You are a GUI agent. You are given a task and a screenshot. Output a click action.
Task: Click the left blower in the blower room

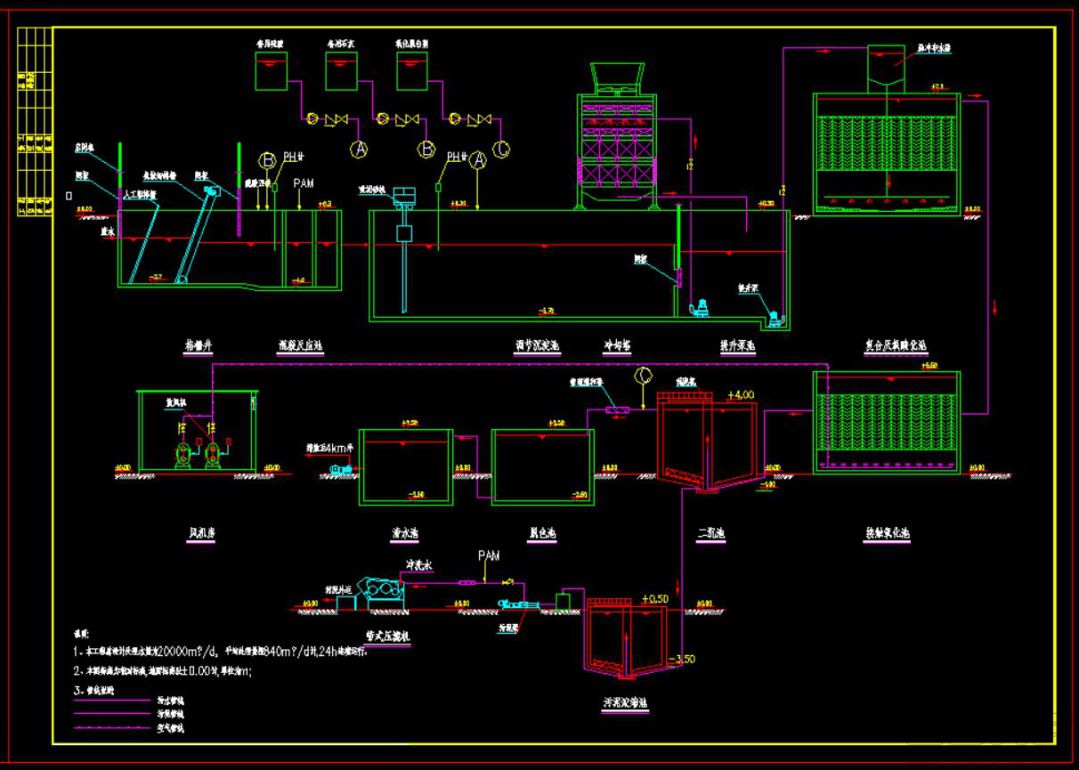(183, 456)
